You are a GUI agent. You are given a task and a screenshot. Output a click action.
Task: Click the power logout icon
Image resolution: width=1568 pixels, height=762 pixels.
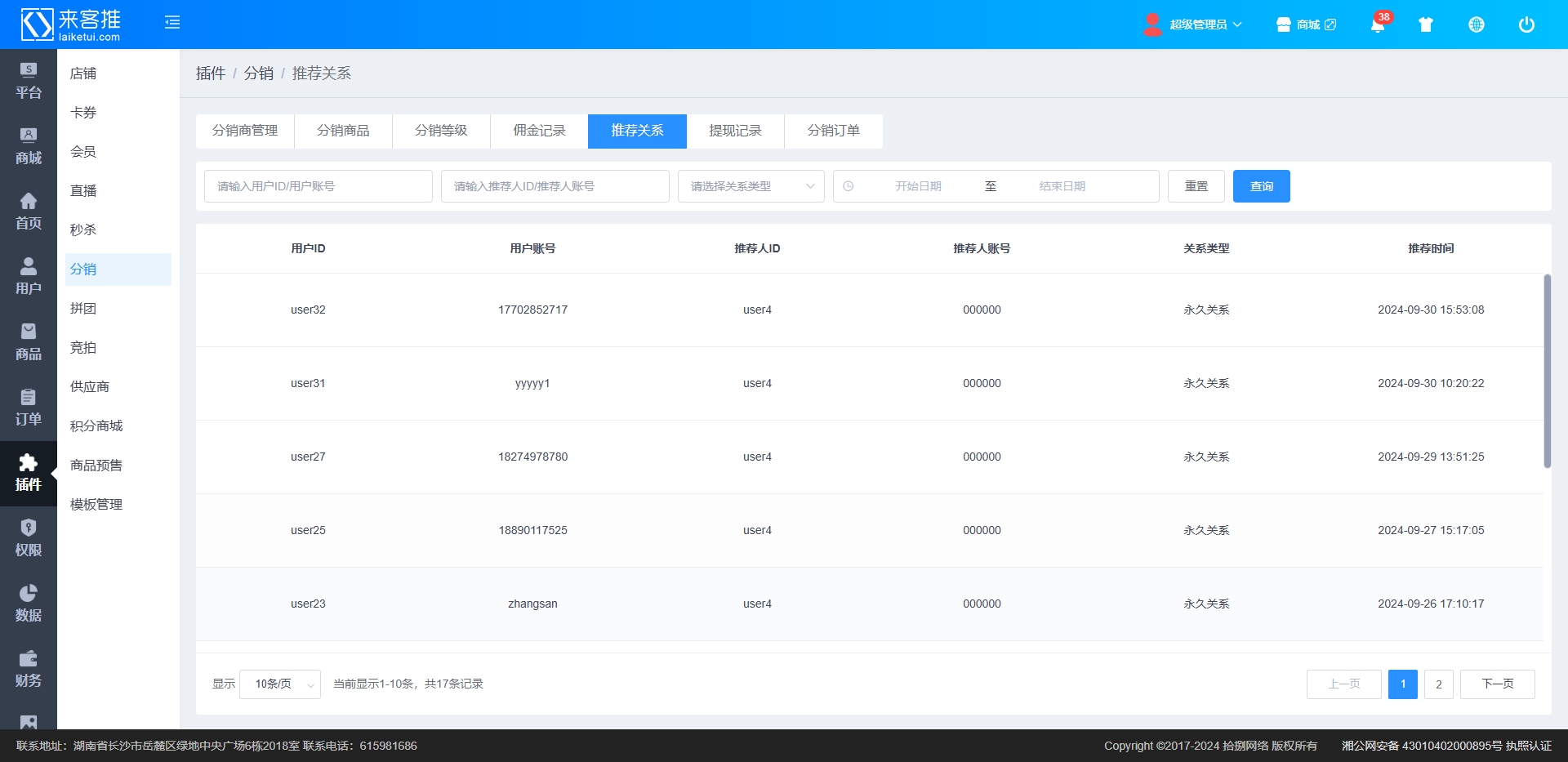(x=1526, y=25)
